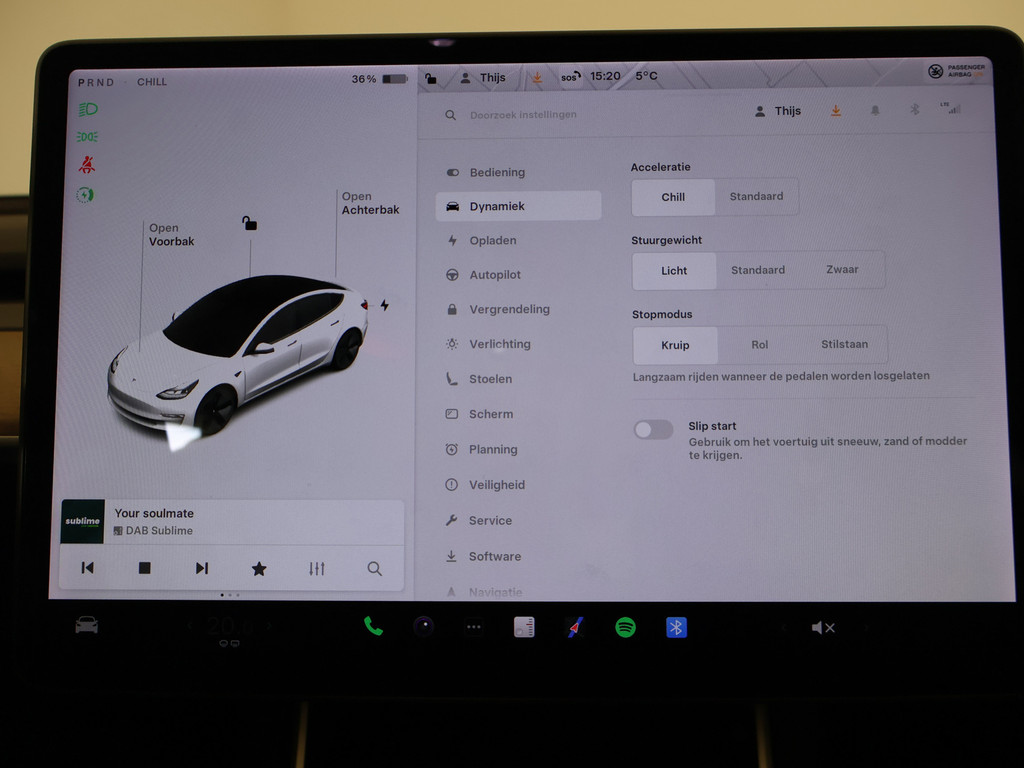1024x768 pixels.
Task: Stop playback of DAB Sublime
Action: (144, 568)
